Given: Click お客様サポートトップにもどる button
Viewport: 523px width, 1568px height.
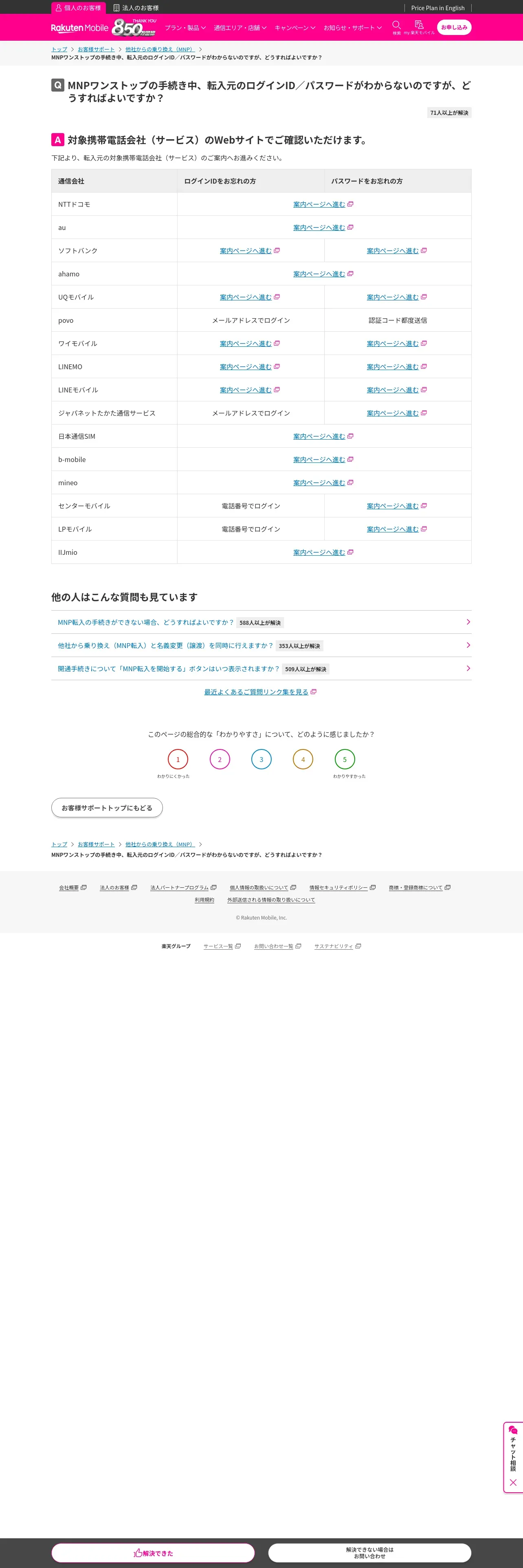Looking at the screenshot, I should pos(107,808).
